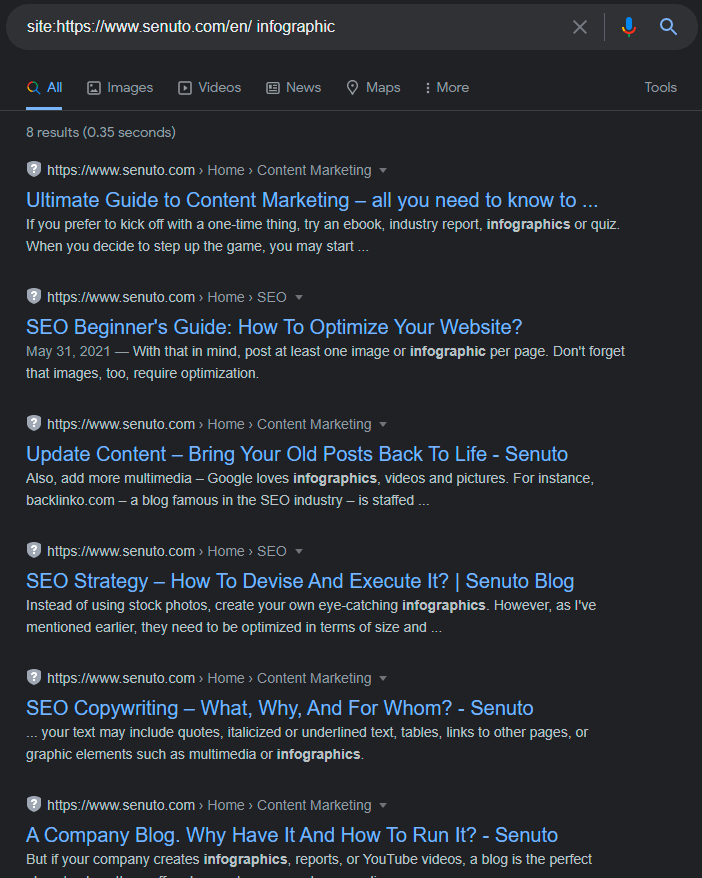702x878 pixels.
Task: Click the magnifying glass search button
Action: (x=668, y=26)
